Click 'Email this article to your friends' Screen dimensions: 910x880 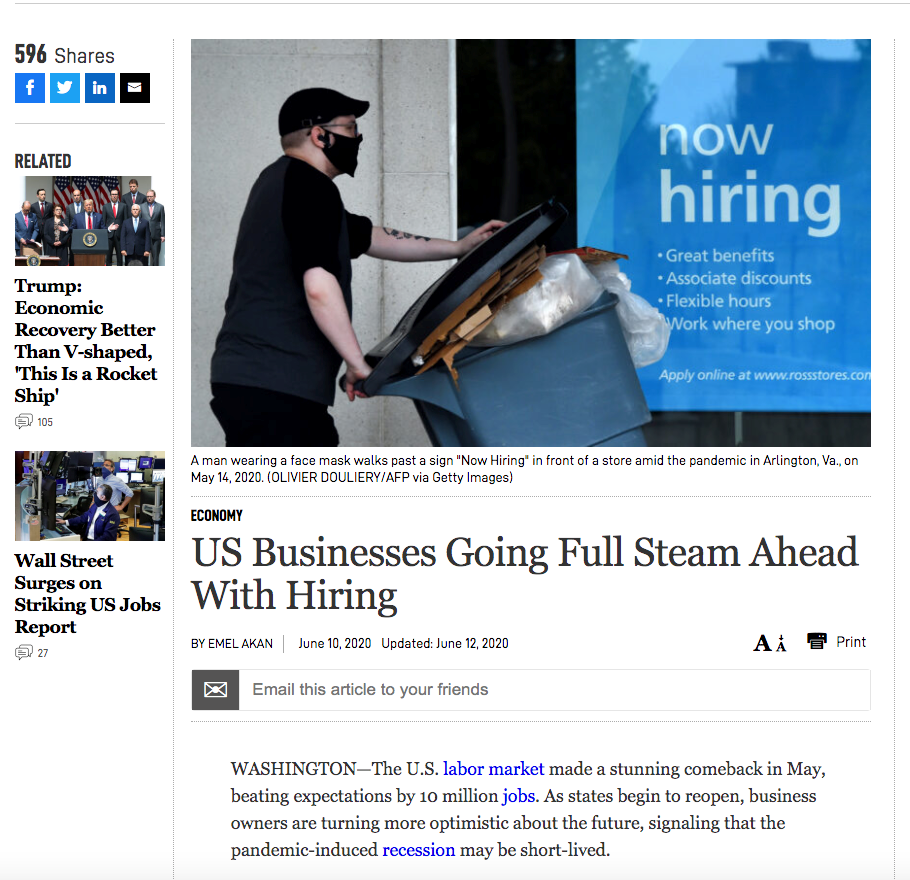click(x=370, y=690)
